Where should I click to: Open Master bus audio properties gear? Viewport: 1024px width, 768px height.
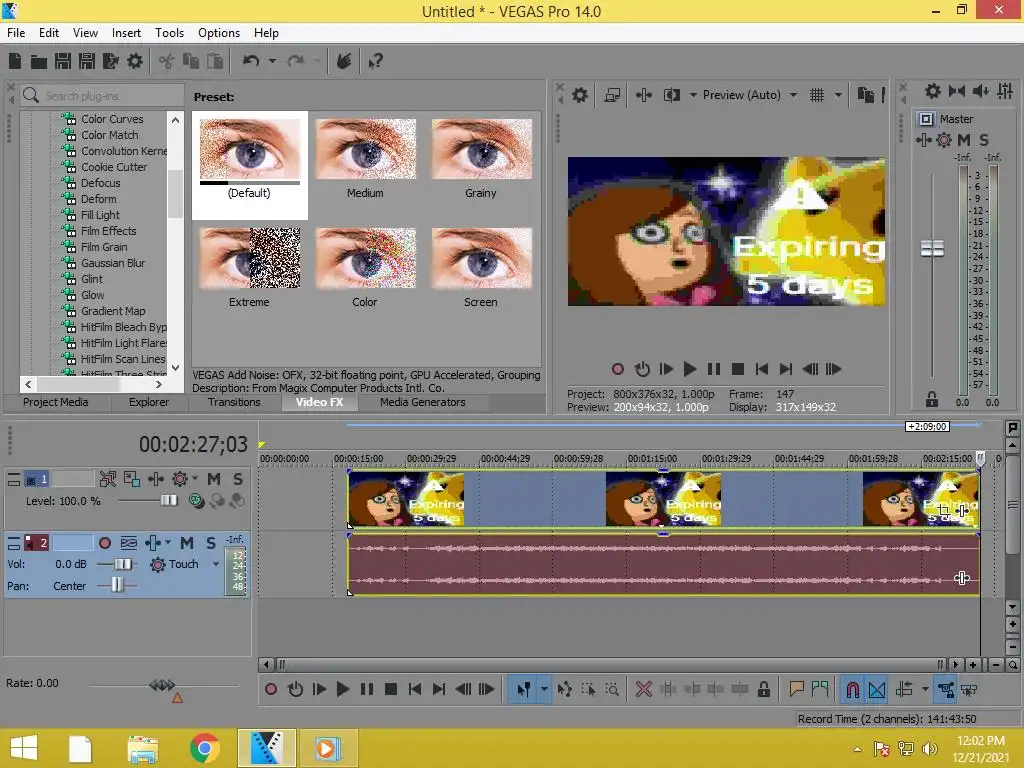click(933, 91)
